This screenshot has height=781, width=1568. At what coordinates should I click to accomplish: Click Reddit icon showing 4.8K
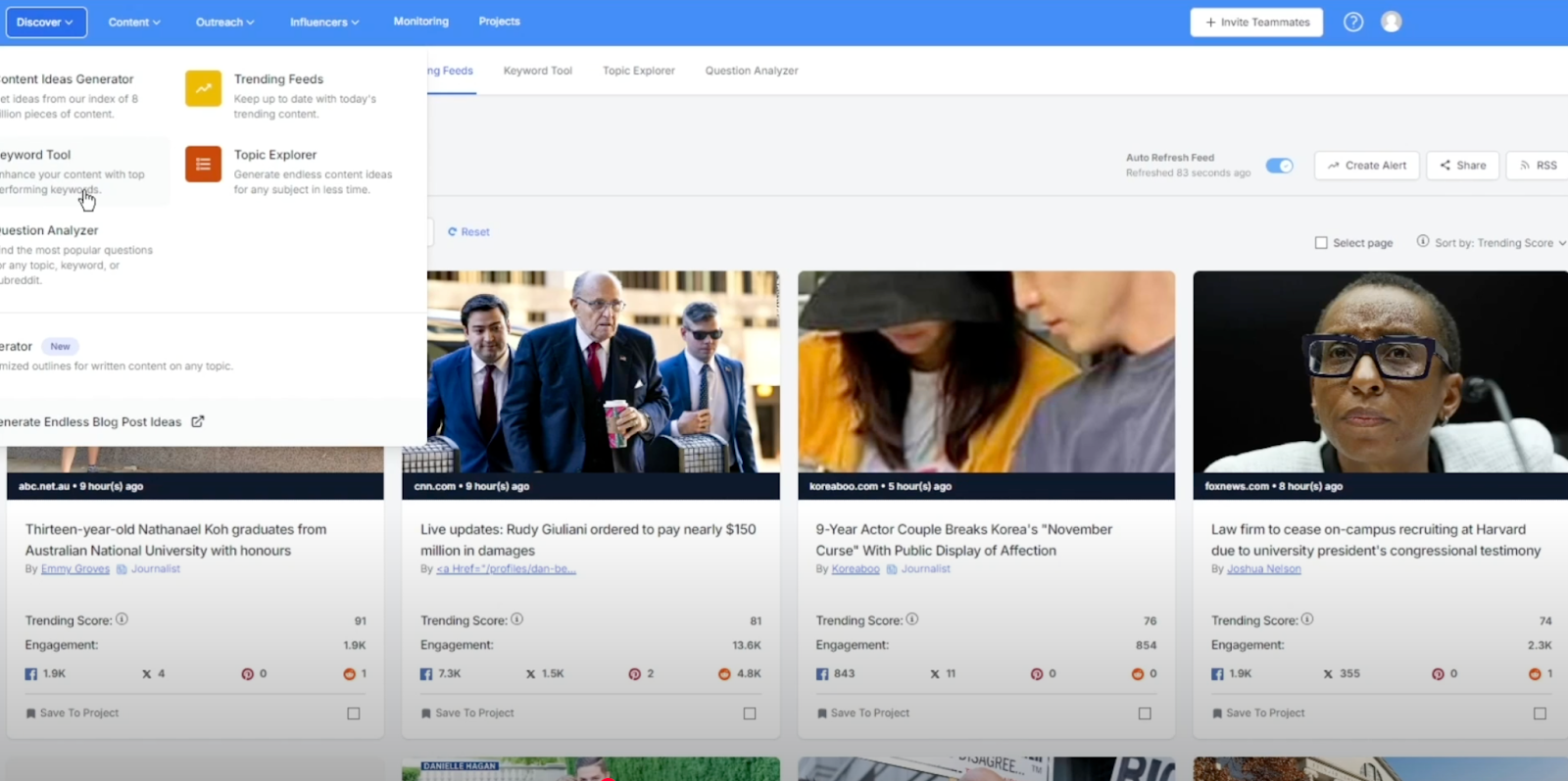click(x=725, y=674)
